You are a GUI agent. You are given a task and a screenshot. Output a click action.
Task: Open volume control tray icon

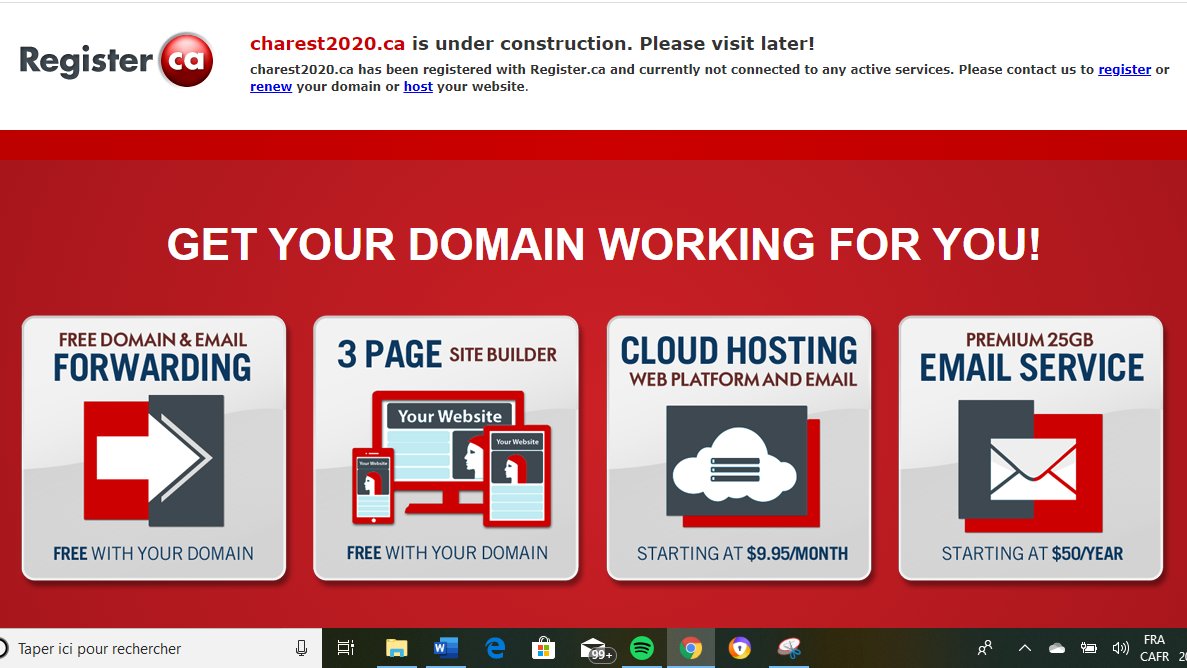click(1120, 648)
